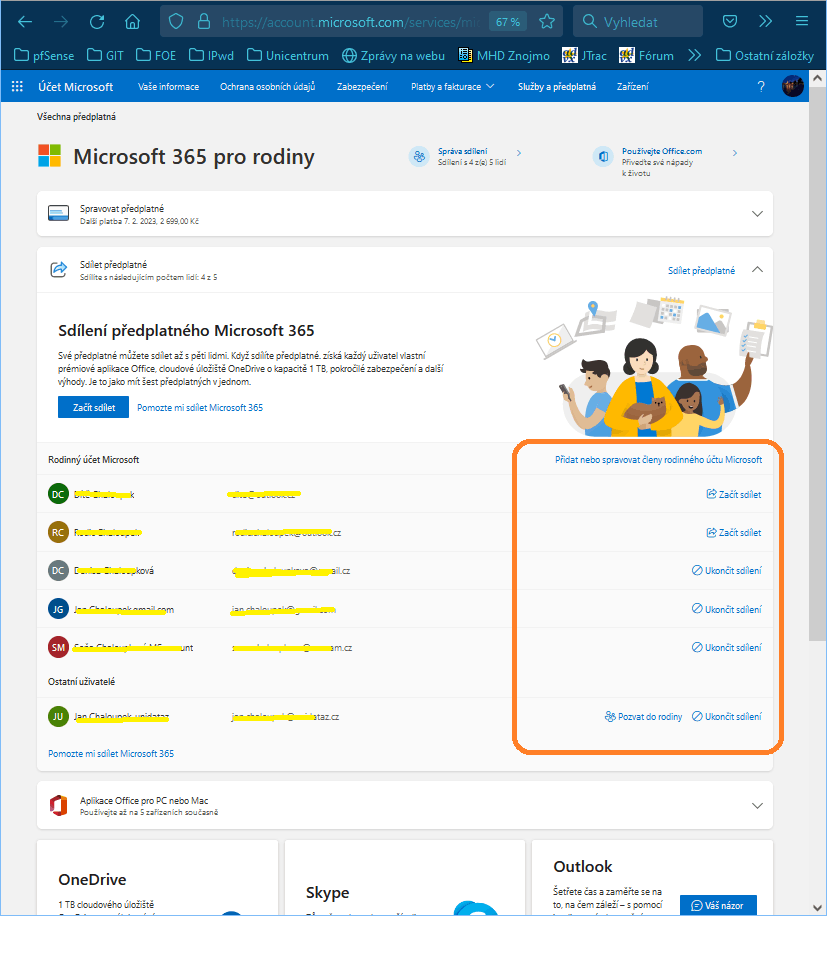Bookmark page with star icon

[547, 22]
